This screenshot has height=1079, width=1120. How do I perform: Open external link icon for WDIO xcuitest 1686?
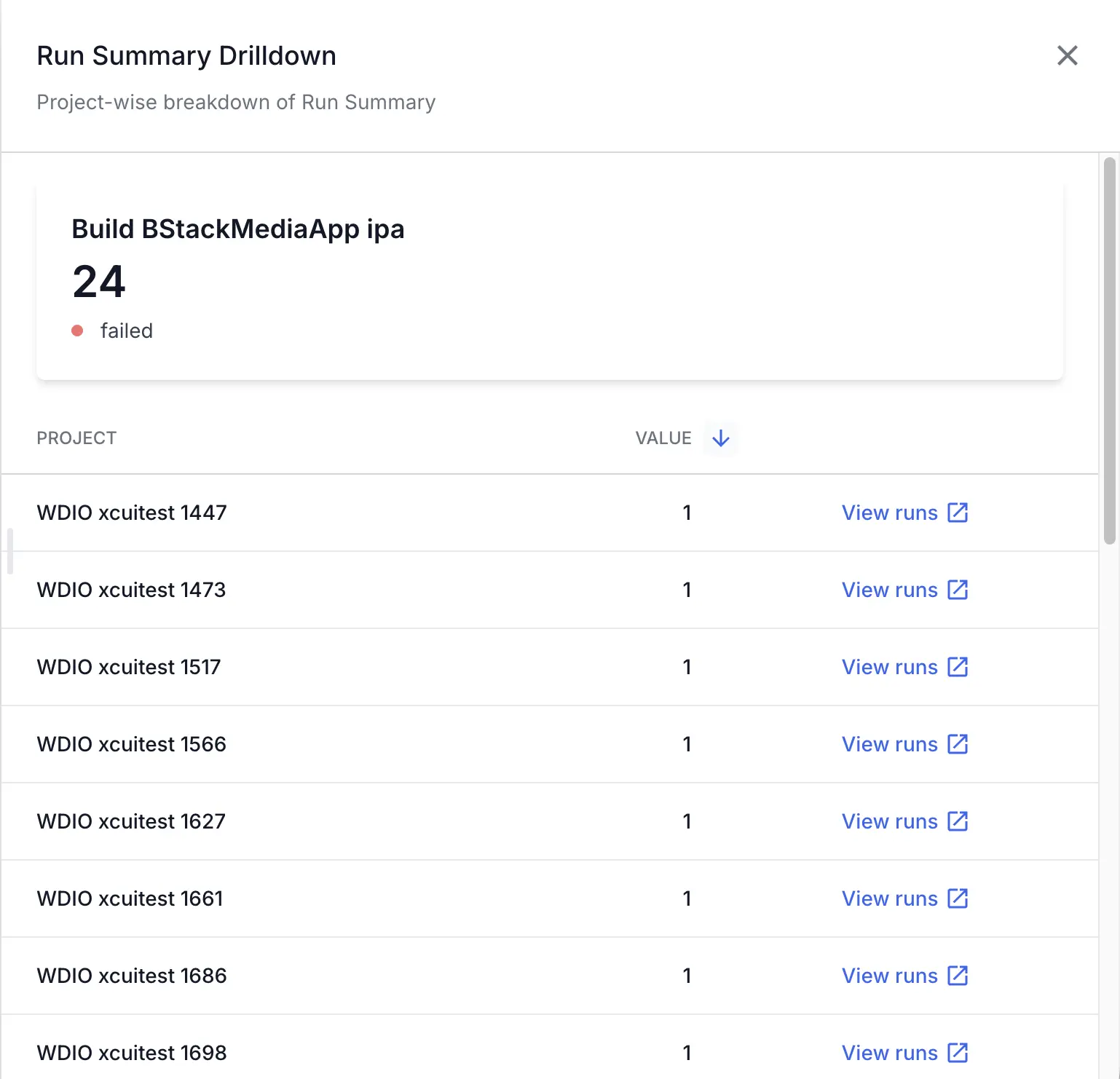click(x=958, y=976)
